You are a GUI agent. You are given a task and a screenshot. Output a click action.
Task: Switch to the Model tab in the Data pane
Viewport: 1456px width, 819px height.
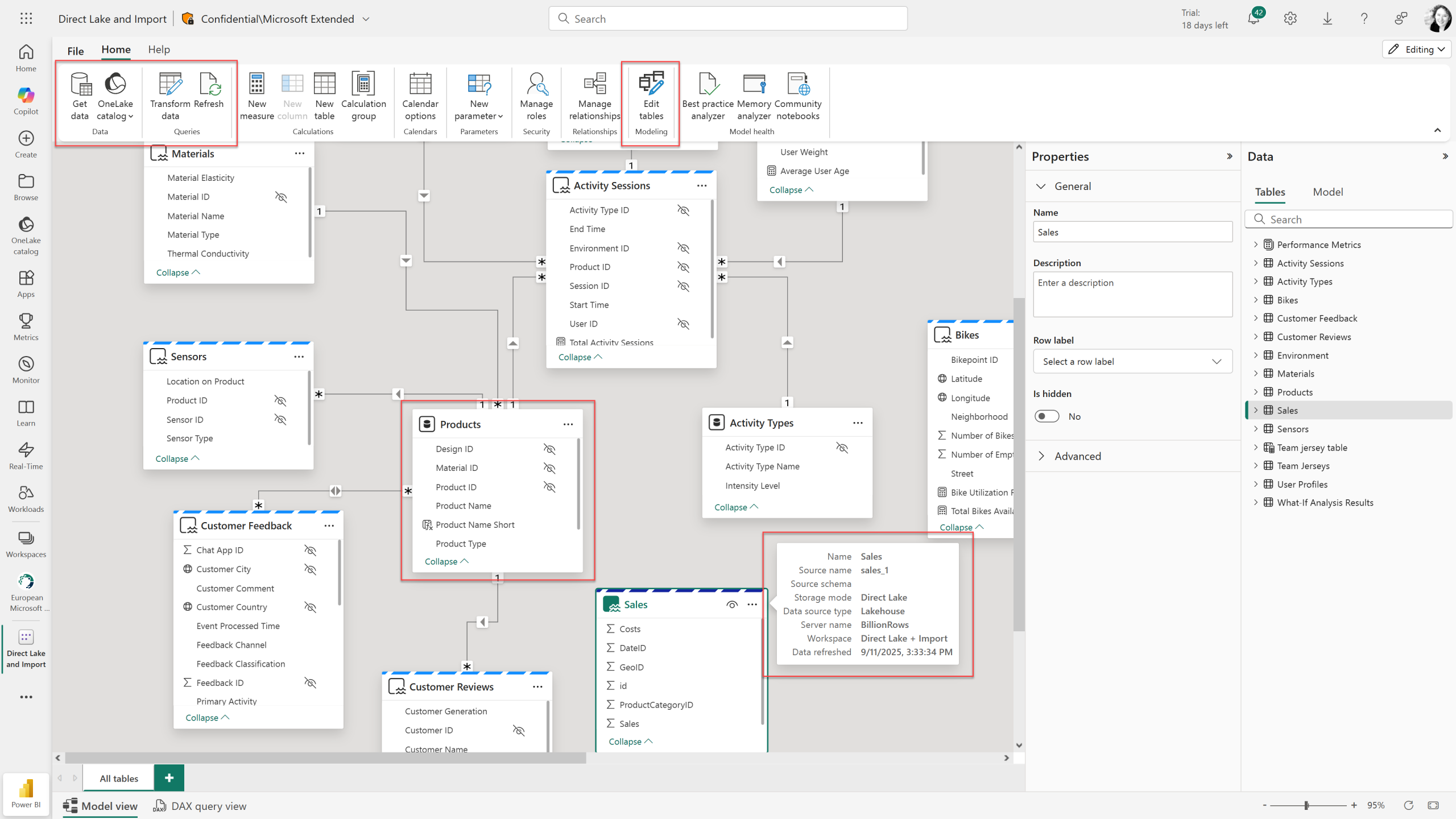point(1327,192)
